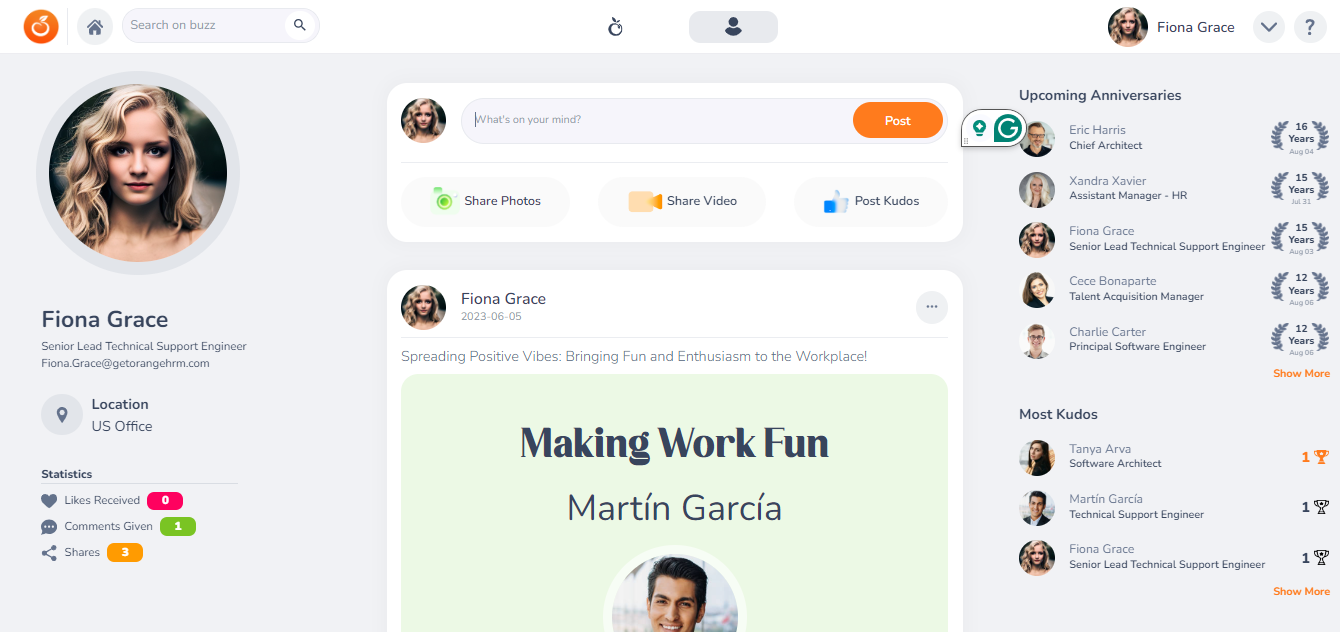Open the help question mark icon

pyautogui.click(x=1310, y=27)
